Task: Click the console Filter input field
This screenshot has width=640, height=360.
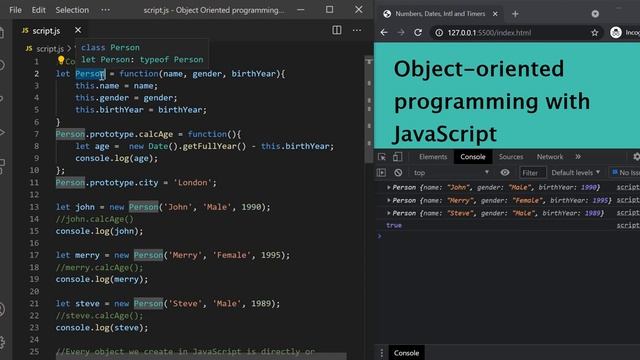Action: tap(532, 173)
